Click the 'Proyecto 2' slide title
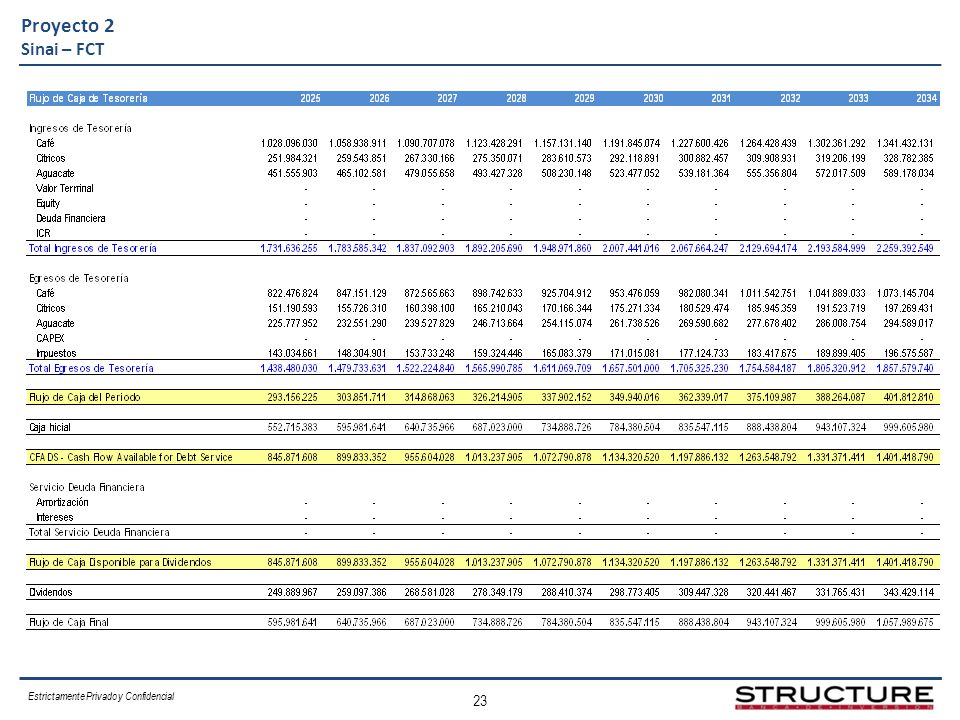Screen dimensions: 960x720 67,26
